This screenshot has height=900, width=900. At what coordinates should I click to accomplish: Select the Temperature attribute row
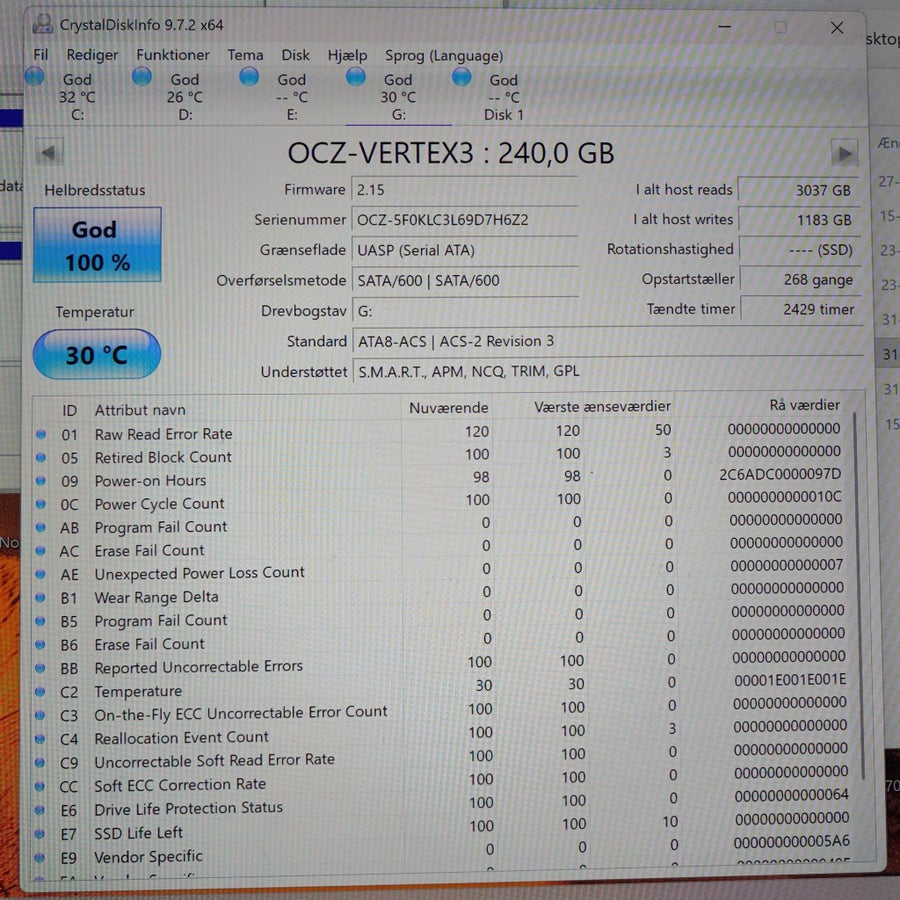click(x=441, y=688)
